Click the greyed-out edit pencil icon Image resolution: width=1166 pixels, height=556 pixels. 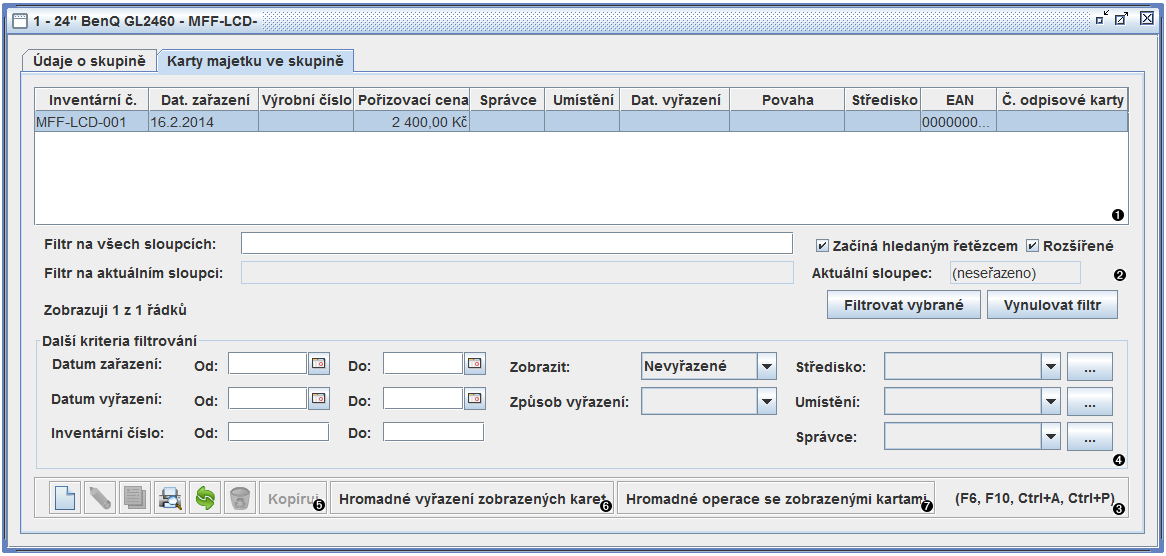(x=100, y=497)
